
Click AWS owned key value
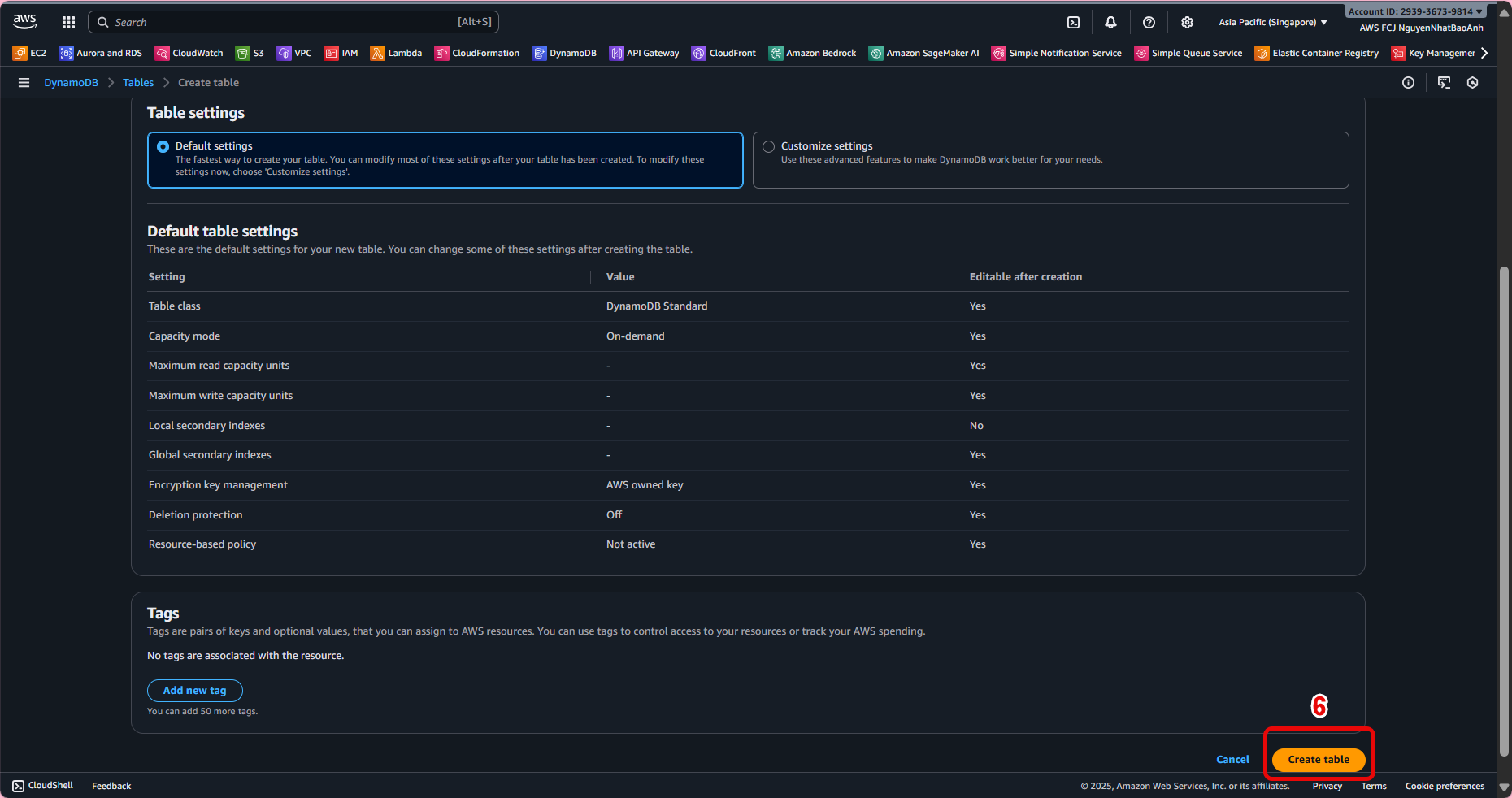(645, 485)
